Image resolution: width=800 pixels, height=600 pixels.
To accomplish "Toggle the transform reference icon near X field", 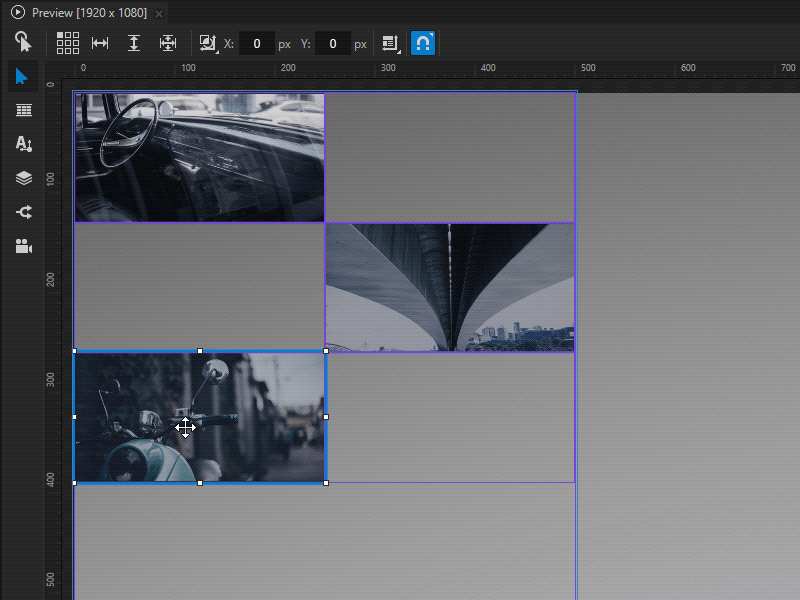I will coord(207,43).
